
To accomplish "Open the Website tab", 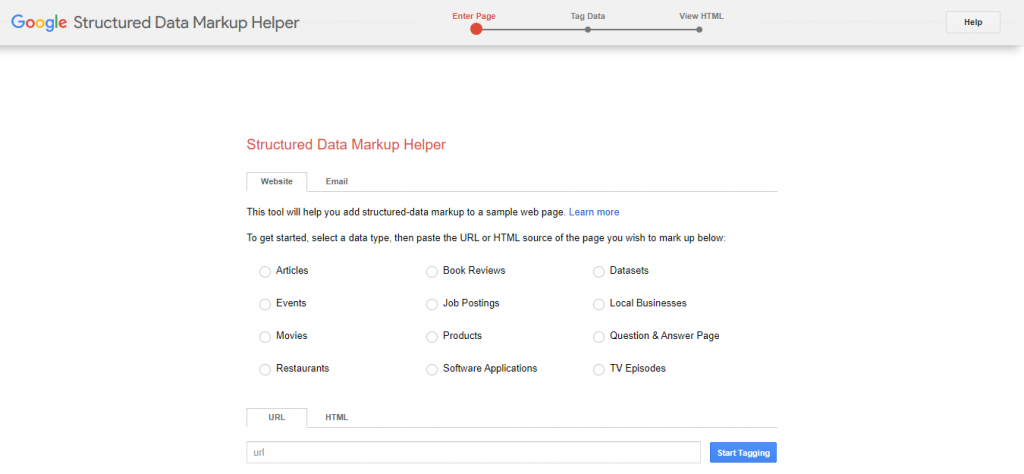I will [x=276, y=182].
